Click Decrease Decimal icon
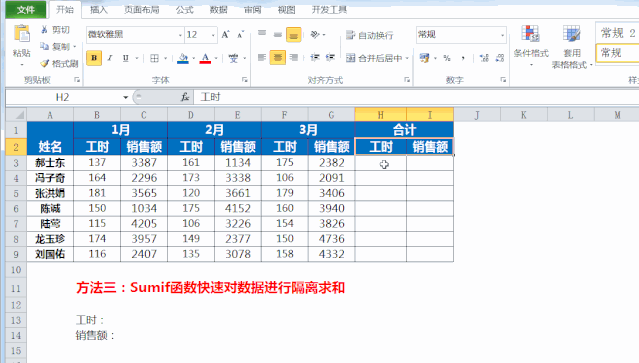This screenshot has height=363, width=639. pyautogui.click(x=500, y=58)
